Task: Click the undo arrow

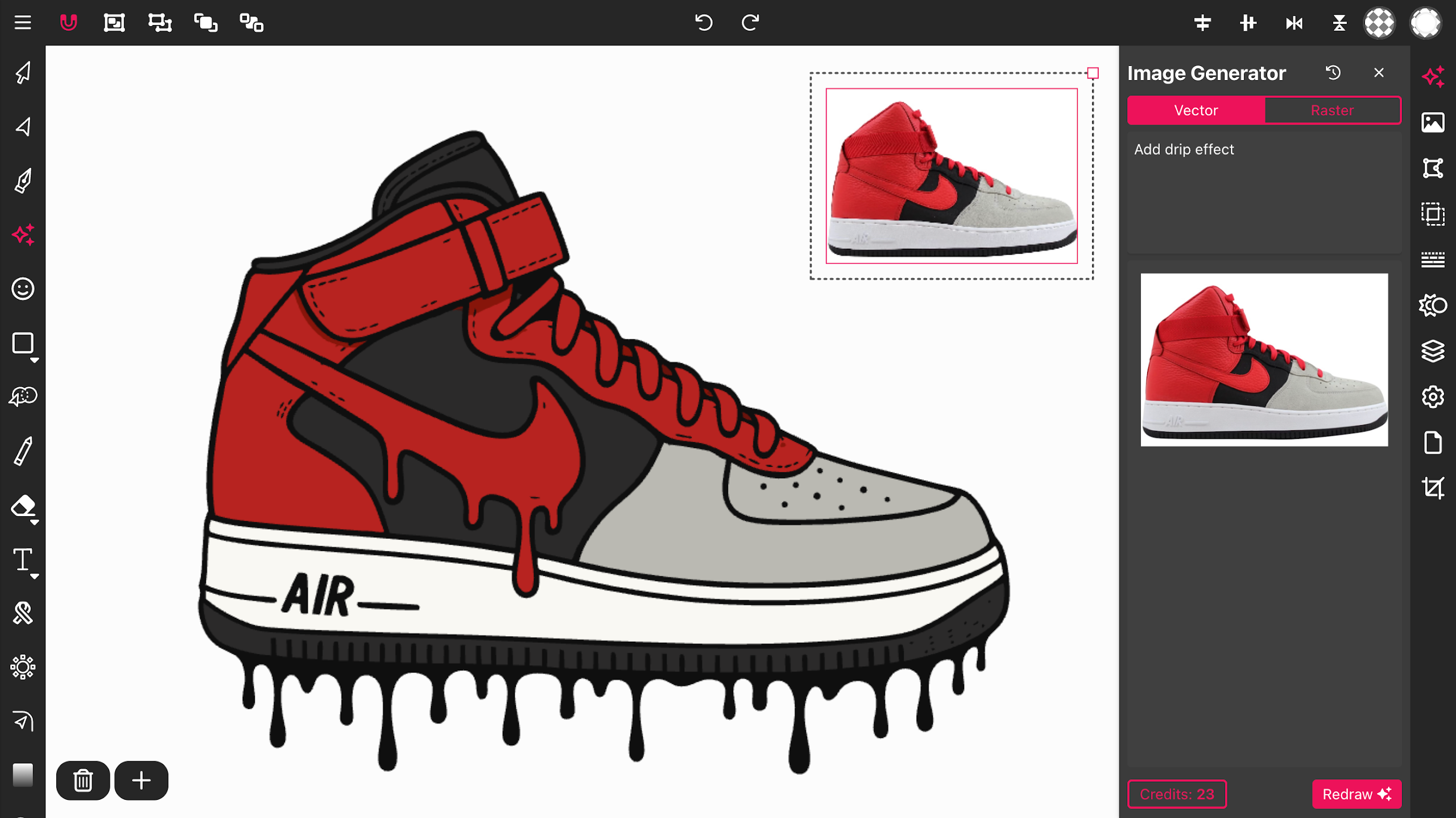Action: click(x=704, y=23)
